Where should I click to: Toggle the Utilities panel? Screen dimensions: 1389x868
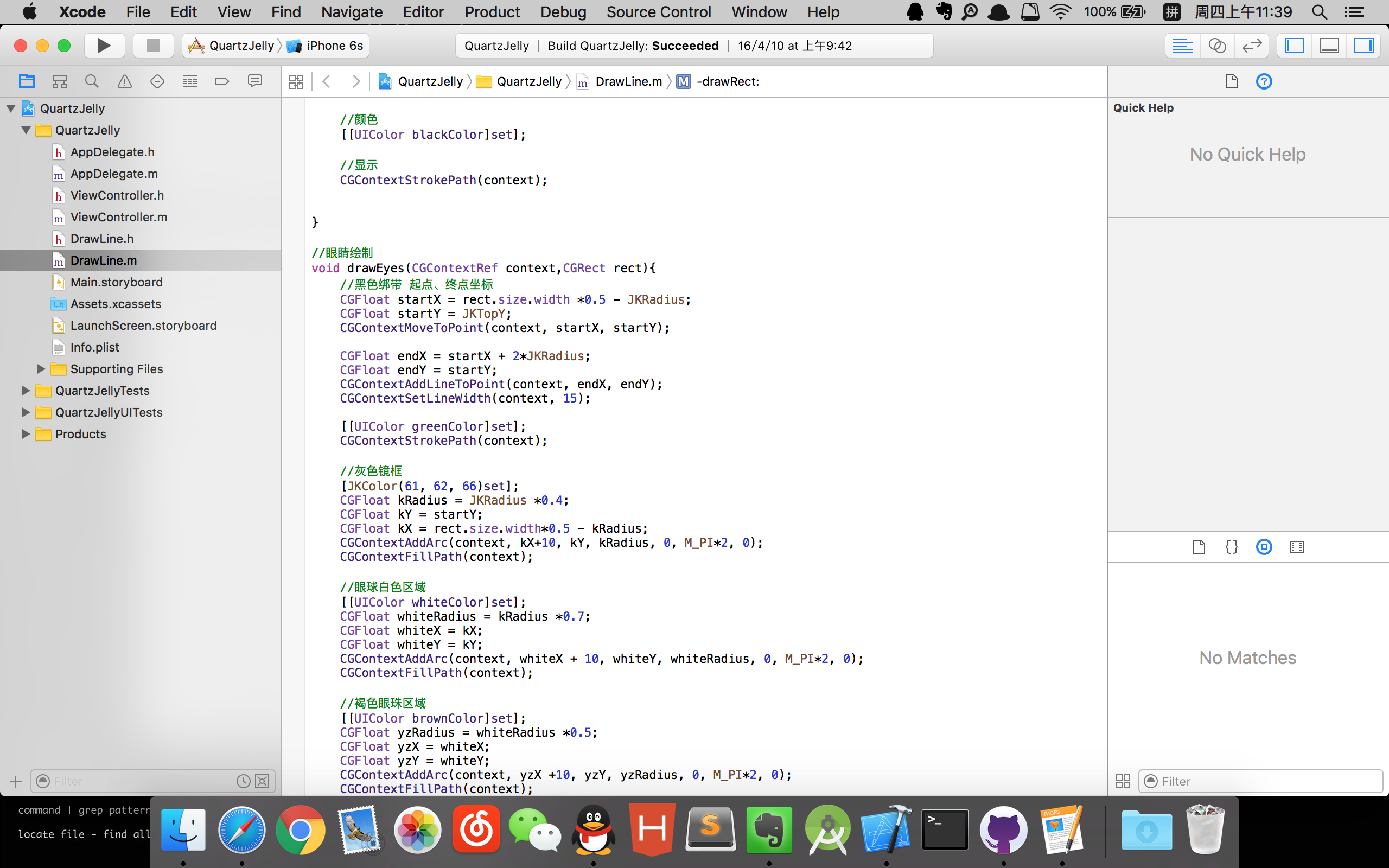pos(1363,46)
